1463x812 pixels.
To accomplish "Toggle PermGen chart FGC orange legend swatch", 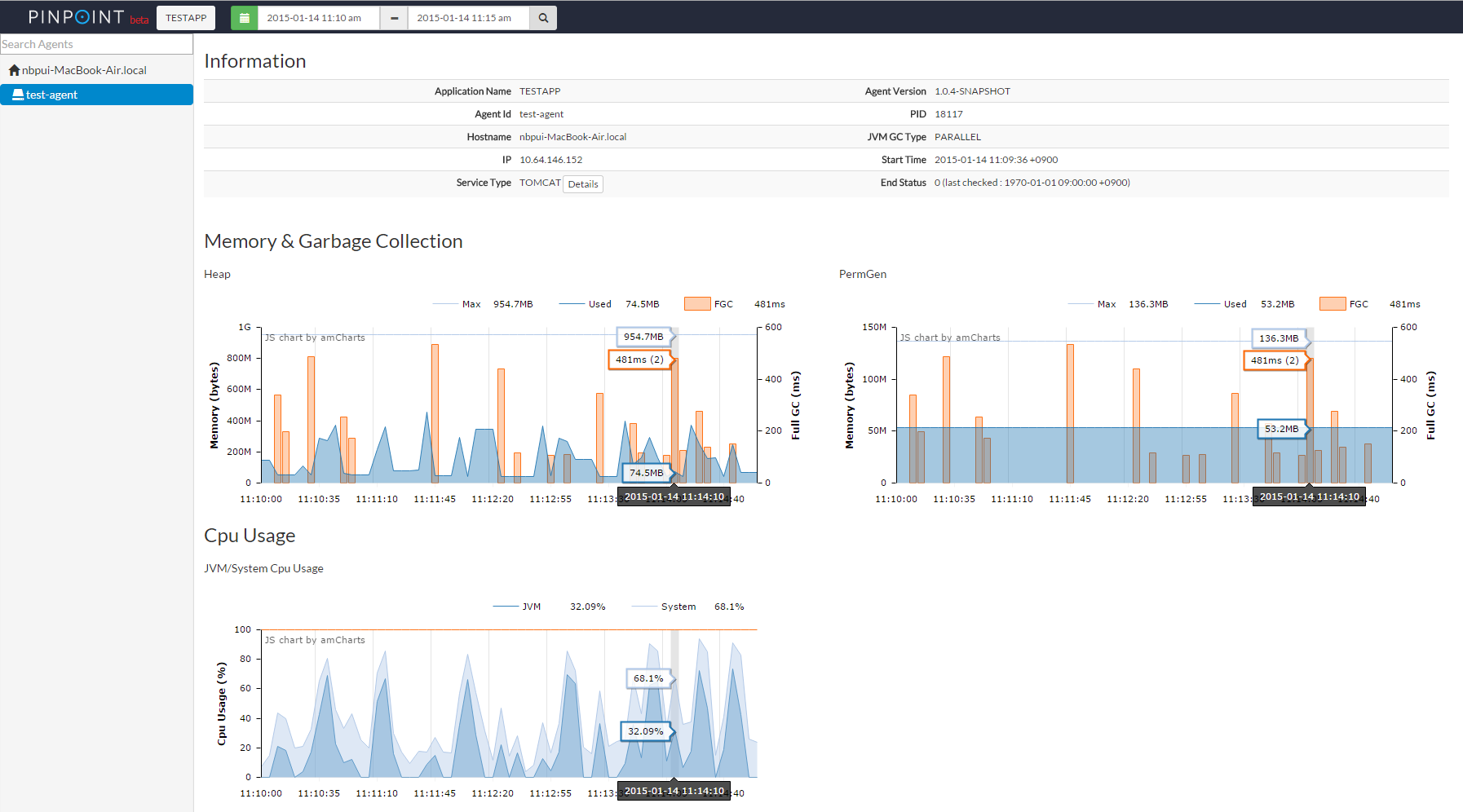I will pyautogui.click(x=1333, y=304).
